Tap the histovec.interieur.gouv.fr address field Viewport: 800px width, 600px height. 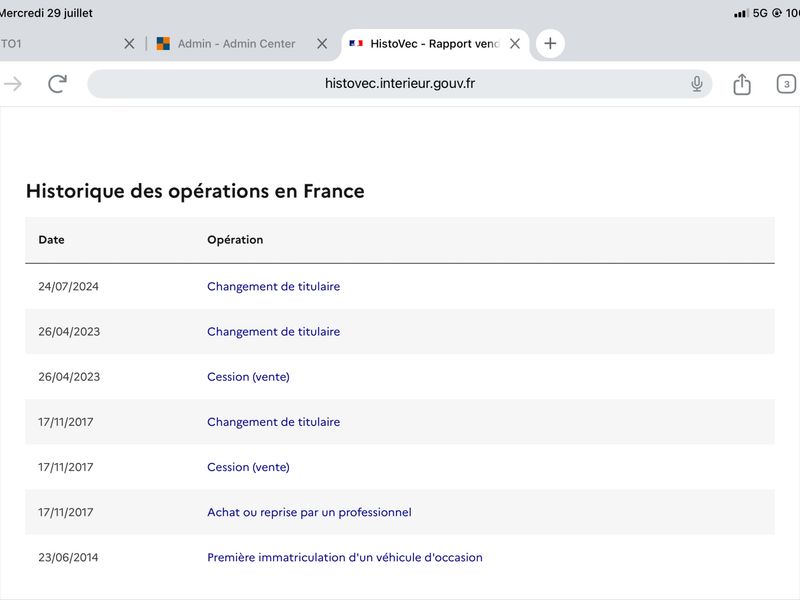pyautogui.click(x=399, y=84)
